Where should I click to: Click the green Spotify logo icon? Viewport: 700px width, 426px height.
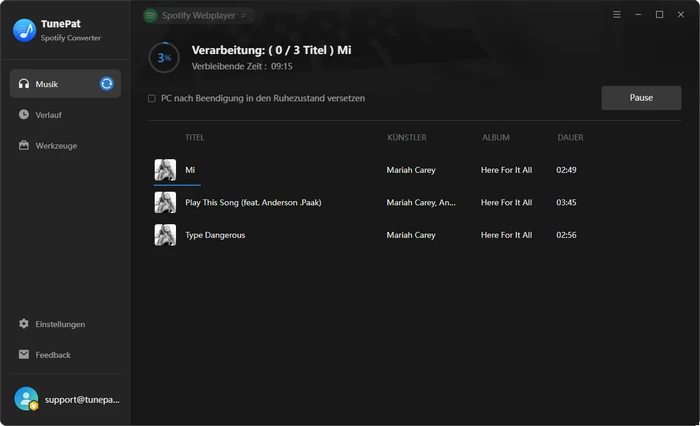click(150, 16)
